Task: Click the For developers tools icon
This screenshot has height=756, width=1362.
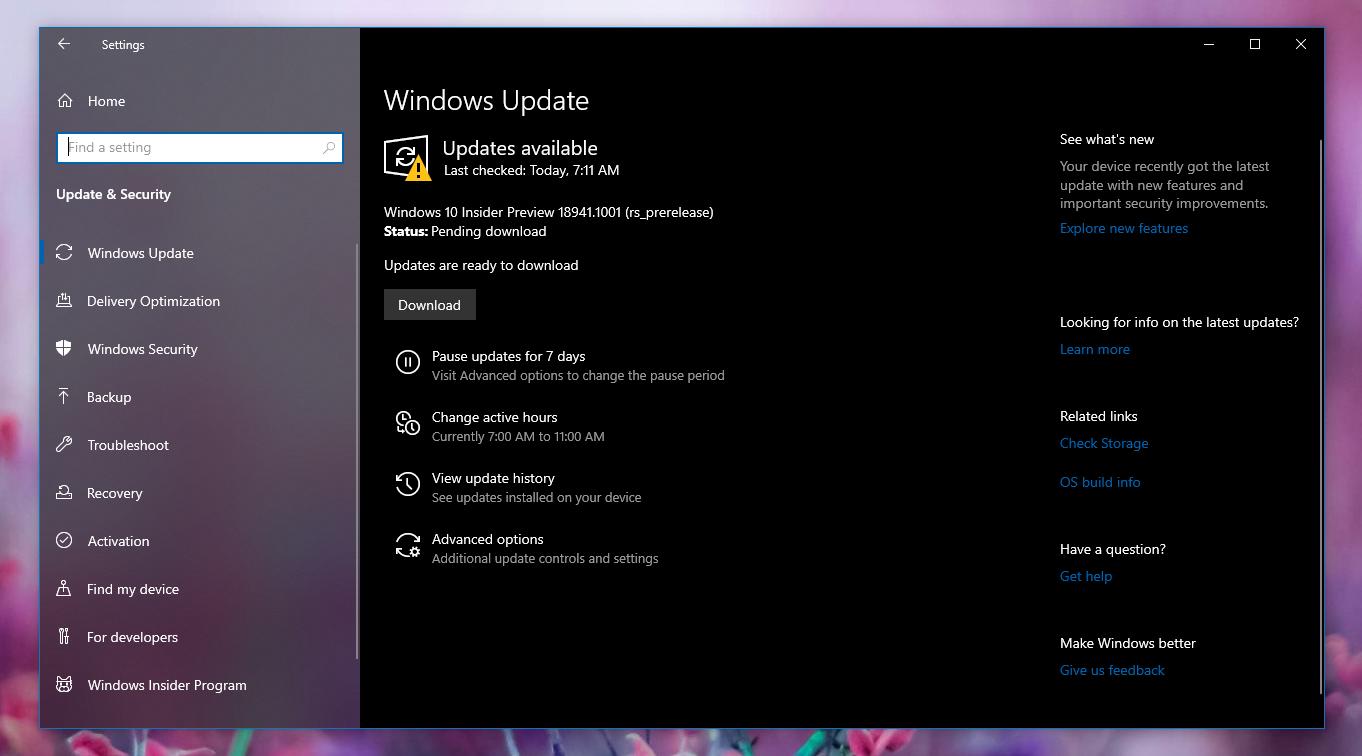Action: tap(65, 637)
